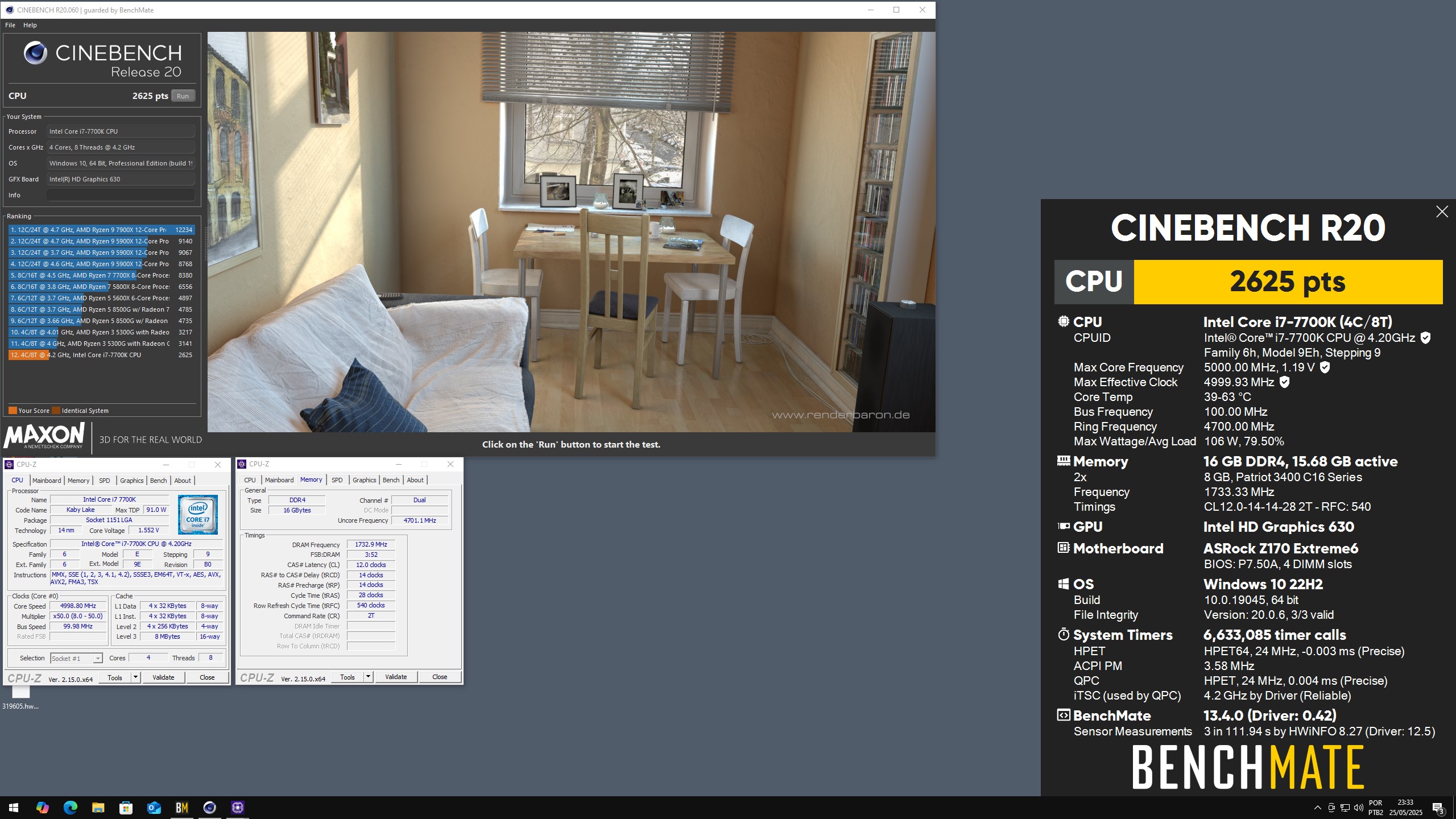Expand Tools dropdown arrow in right CPU-Z

pos(368,677)
